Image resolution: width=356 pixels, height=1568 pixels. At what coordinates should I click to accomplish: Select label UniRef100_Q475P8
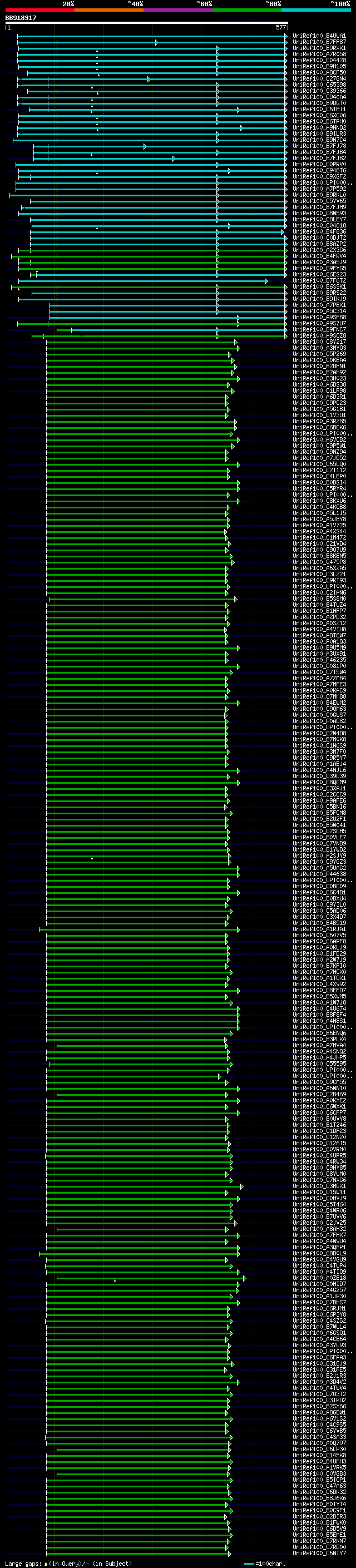point(319,562)
